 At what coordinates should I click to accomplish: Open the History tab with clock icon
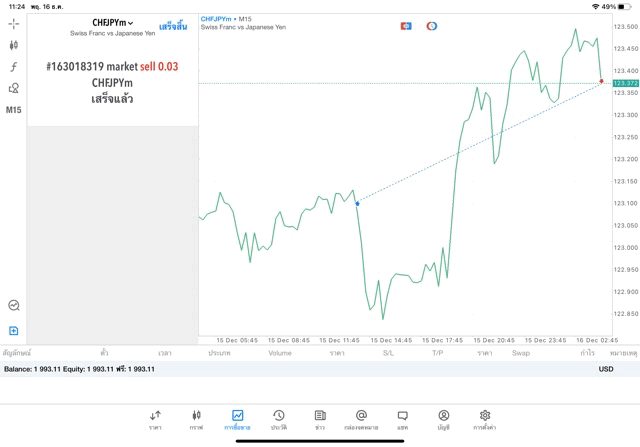coord(278,419)
